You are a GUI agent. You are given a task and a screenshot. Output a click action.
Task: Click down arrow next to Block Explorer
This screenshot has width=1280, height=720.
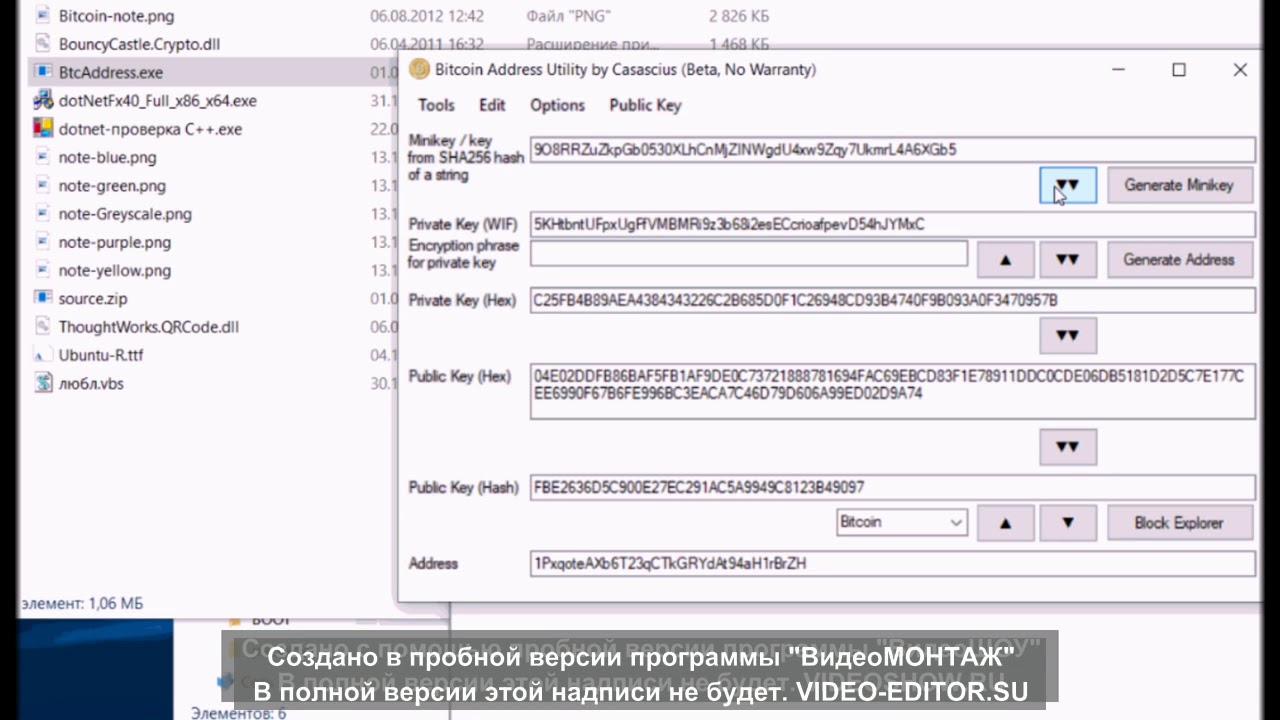(x=1068, y=523)
